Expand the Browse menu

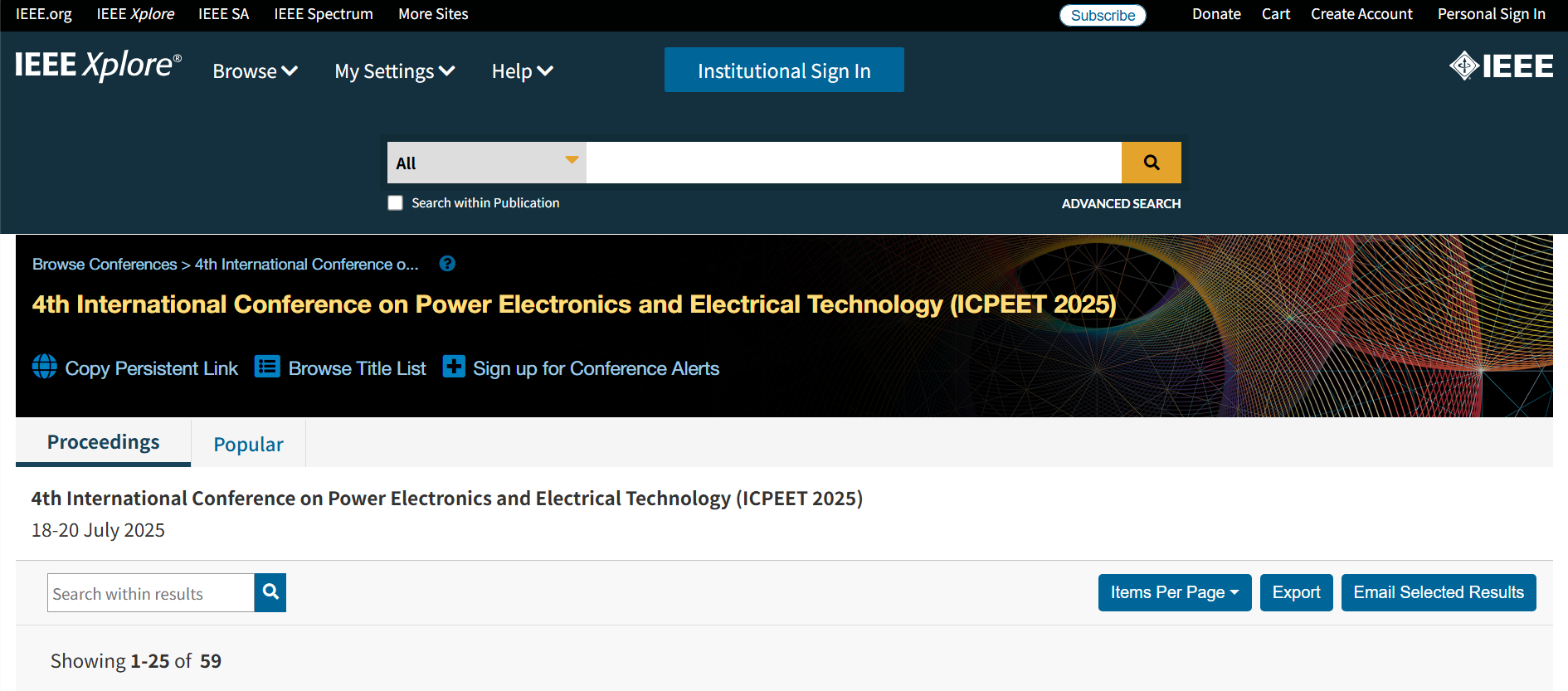click(x=256, y=71)
